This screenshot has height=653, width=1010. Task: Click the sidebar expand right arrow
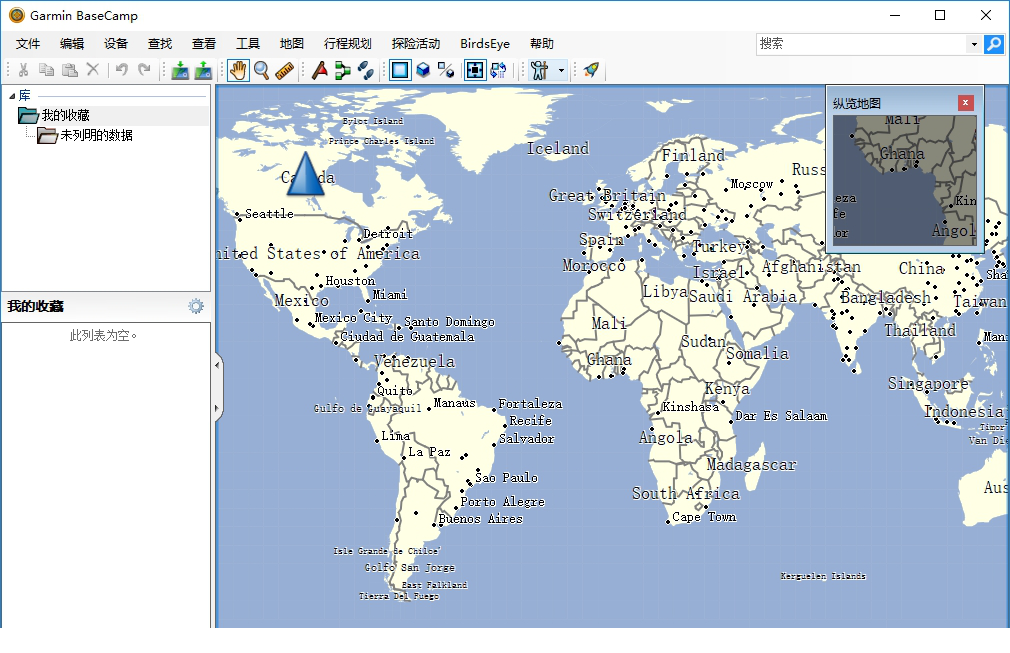click(x=217, y=408)
